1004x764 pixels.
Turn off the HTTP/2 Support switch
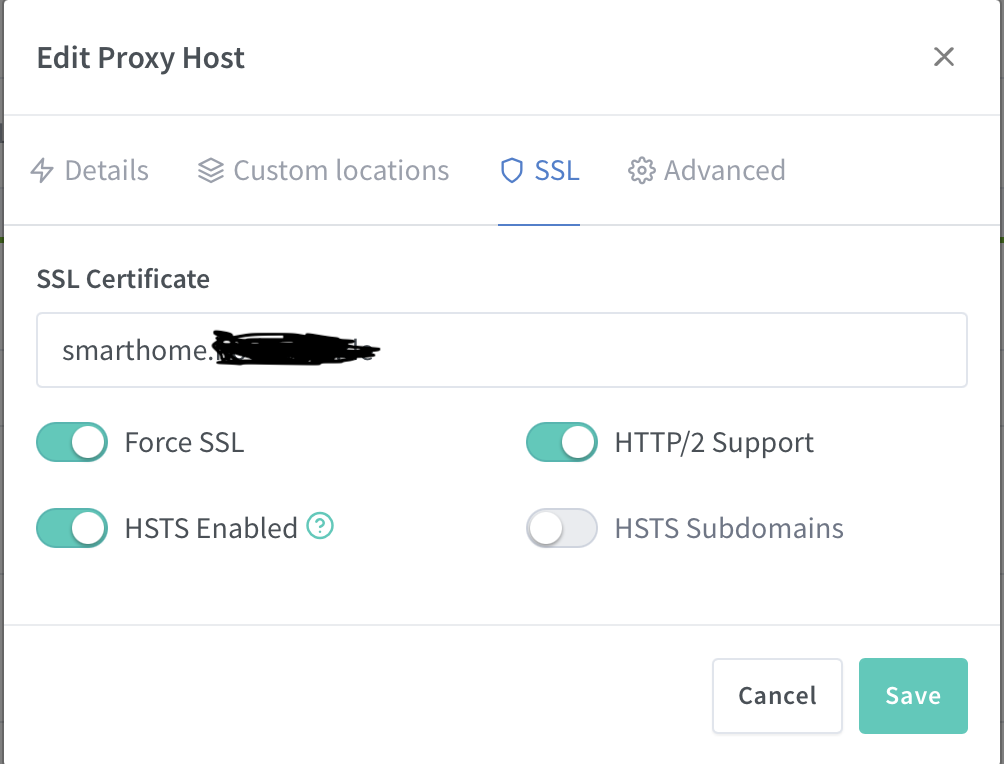[x=562, y=442]
